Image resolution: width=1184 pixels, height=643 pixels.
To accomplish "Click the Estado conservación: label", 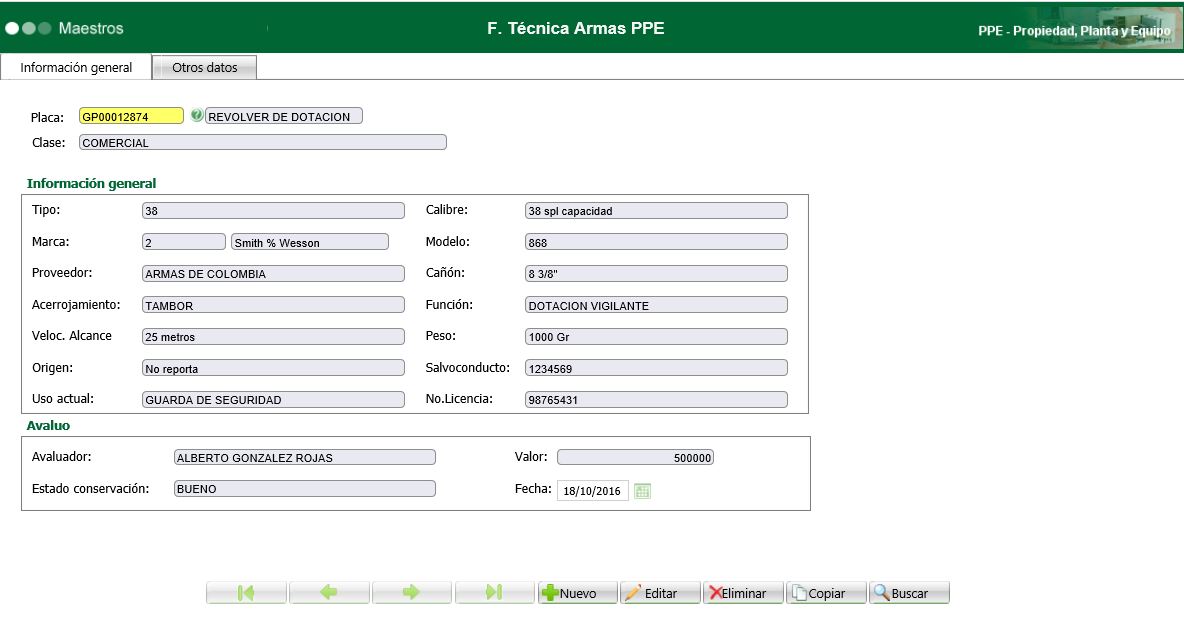I will point(91,488).
